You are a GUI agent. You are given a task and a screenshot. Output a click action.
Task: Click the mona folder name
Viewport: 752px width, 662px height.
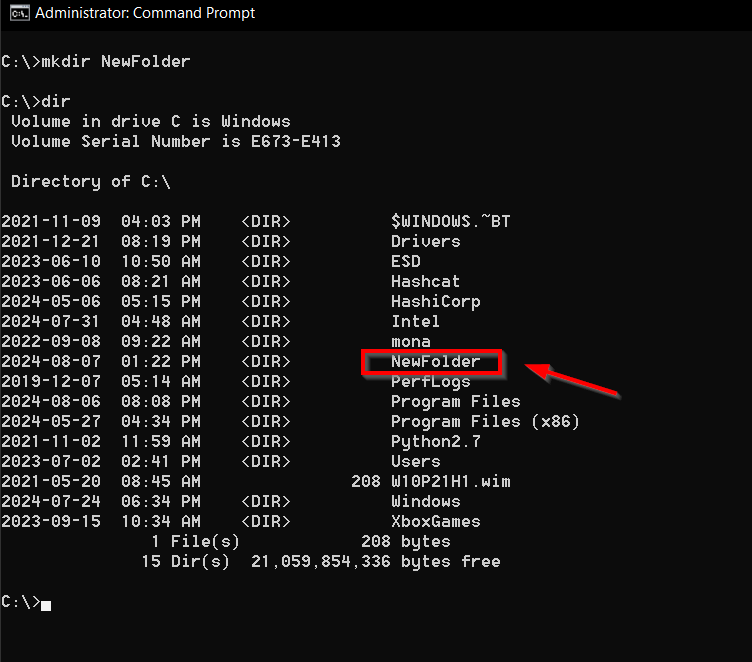tap(411, 342)
